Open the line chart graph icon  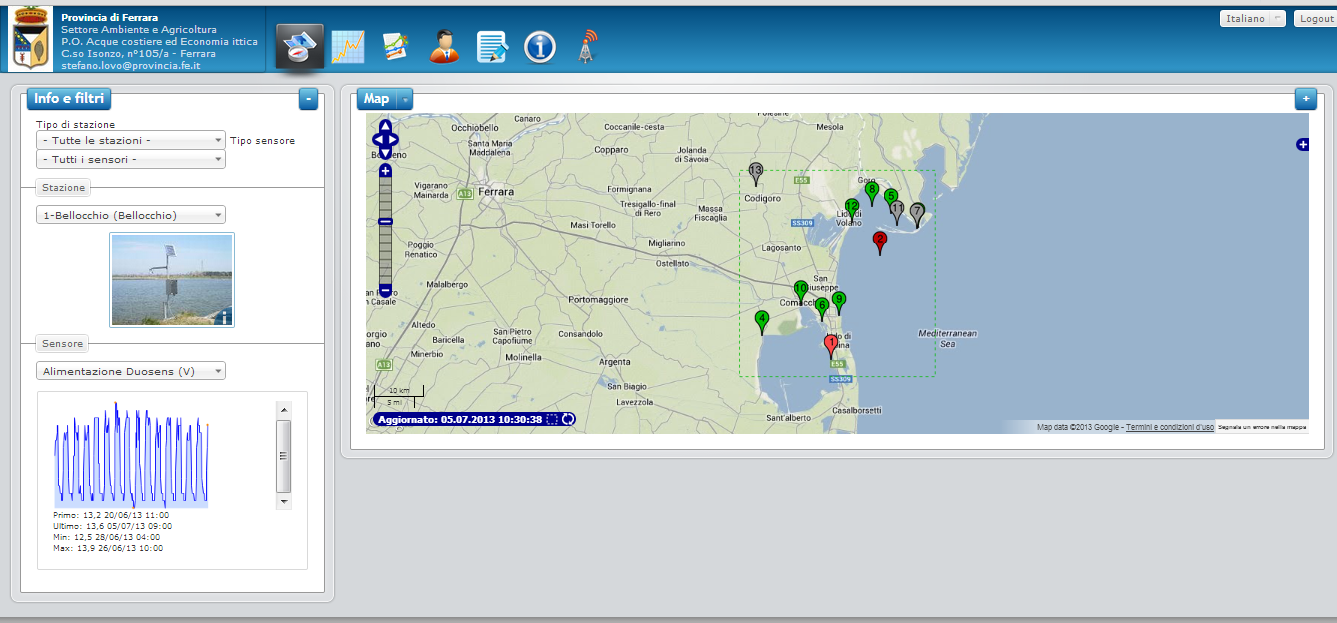pyautogui.click(x=348, y=47)
